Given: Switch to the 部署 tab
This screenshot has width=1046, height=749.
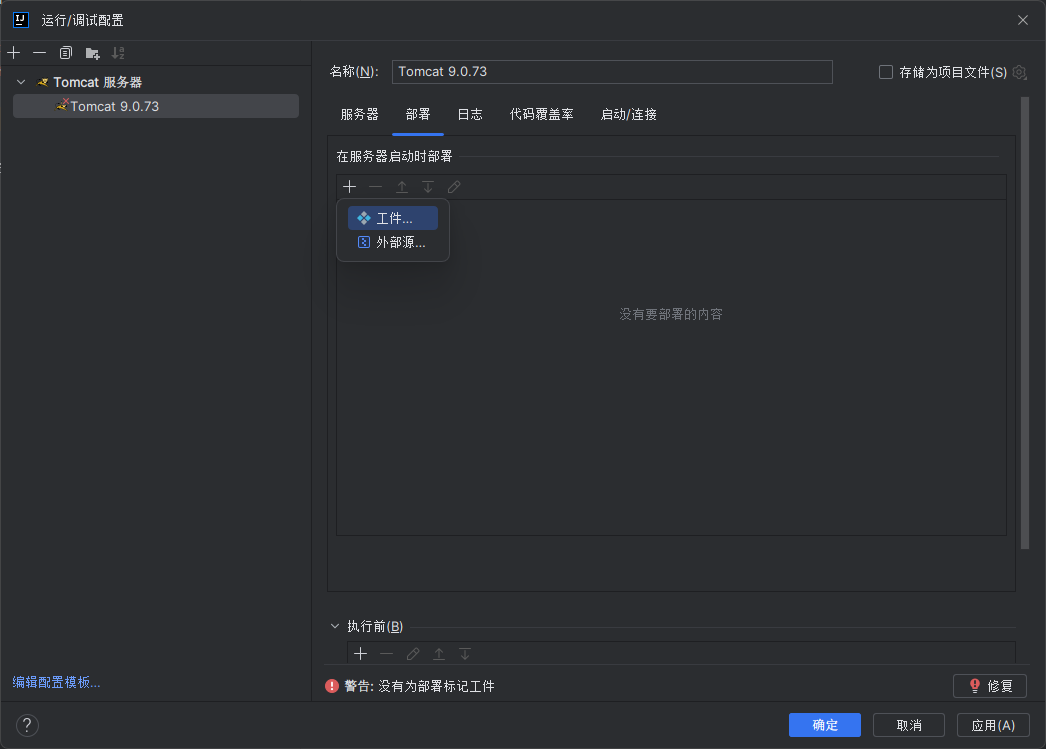Looking at the screenshot, I should tap(418, 114).
